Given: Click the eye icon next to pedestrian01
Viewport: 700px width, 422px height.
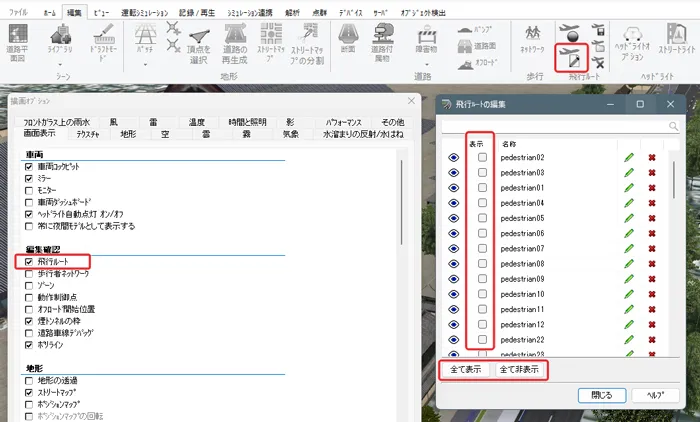Looking at the screenshot, I should [455, 188].
